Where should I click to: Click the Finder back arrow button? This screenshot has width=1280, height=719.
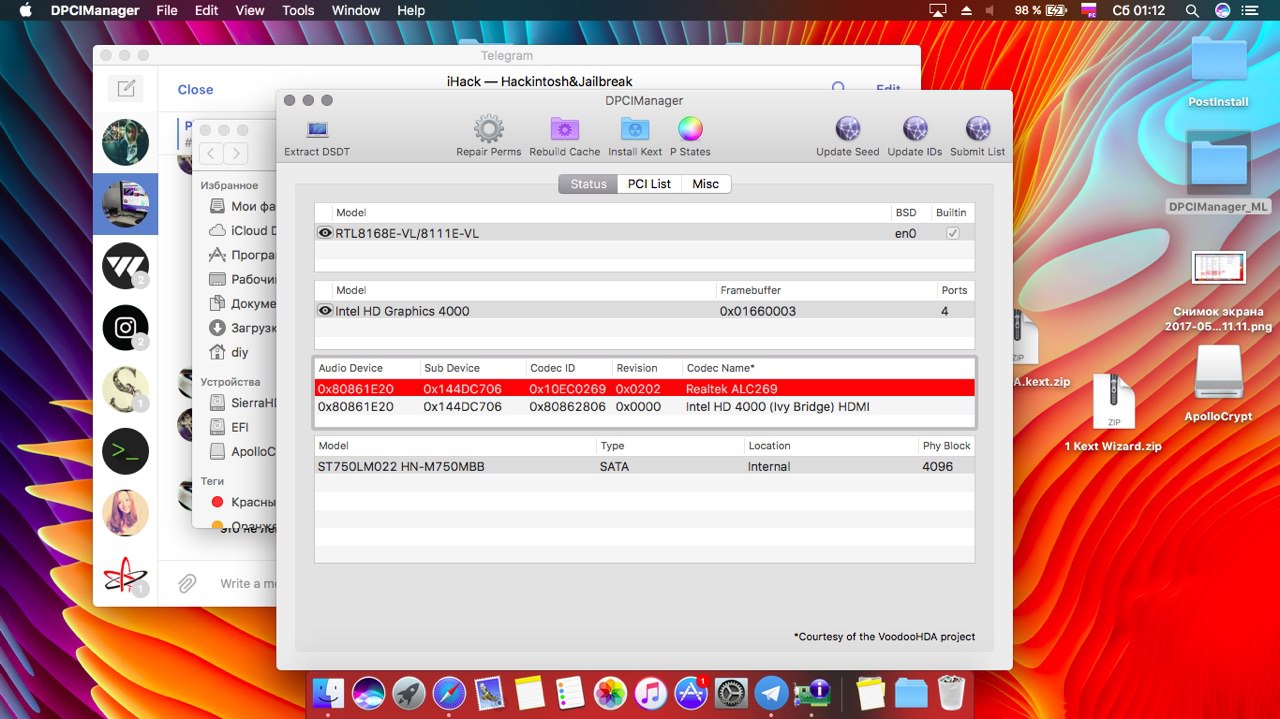click(x=211, y=153)
